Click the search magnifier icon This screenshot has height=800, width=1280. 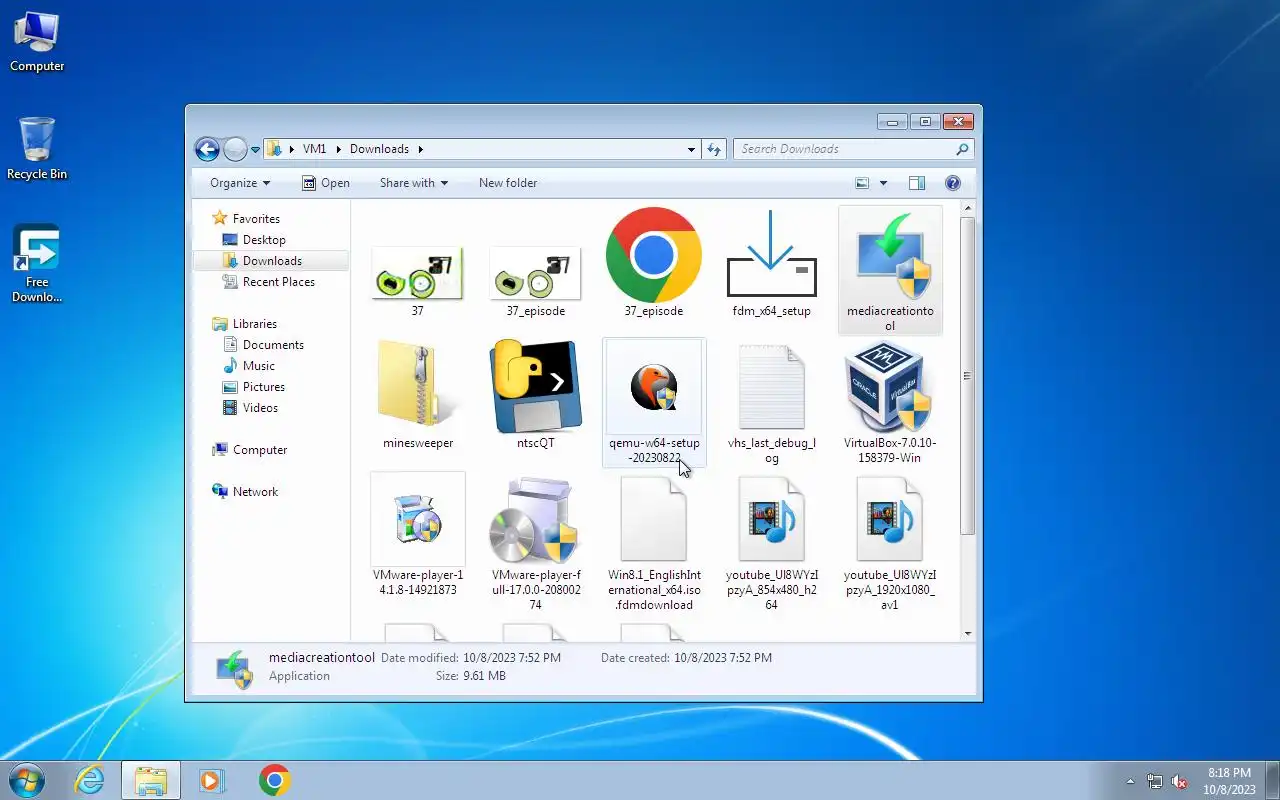click(x=962, y=149)
